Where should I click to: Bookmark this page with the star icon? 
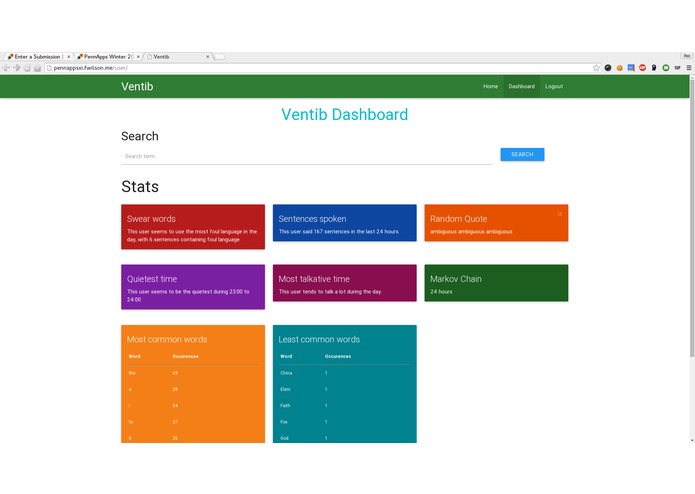pyautogui.click(x=596, y=68)
